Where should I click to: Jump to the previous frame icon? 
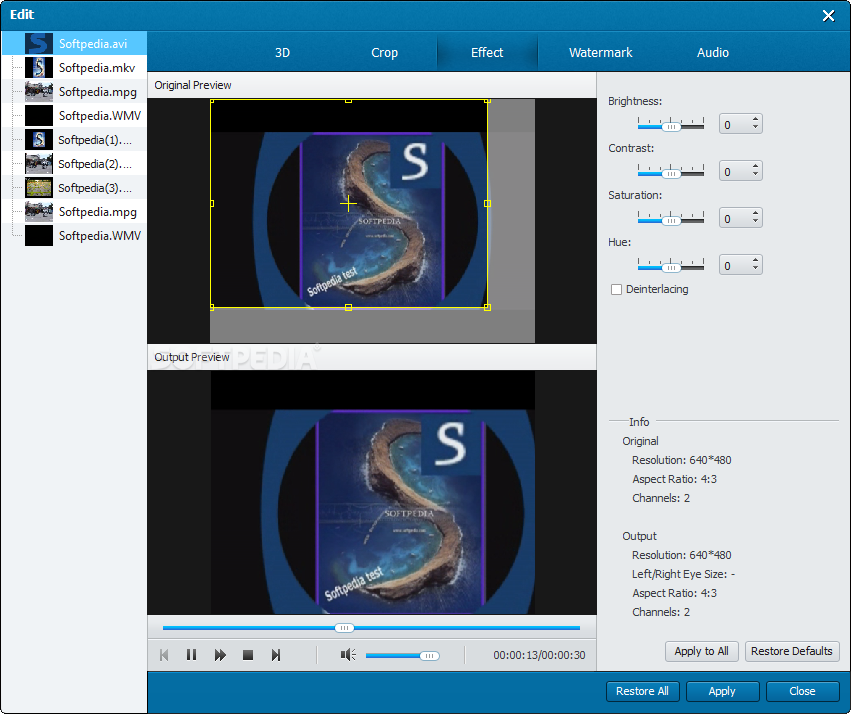[164, 655]
